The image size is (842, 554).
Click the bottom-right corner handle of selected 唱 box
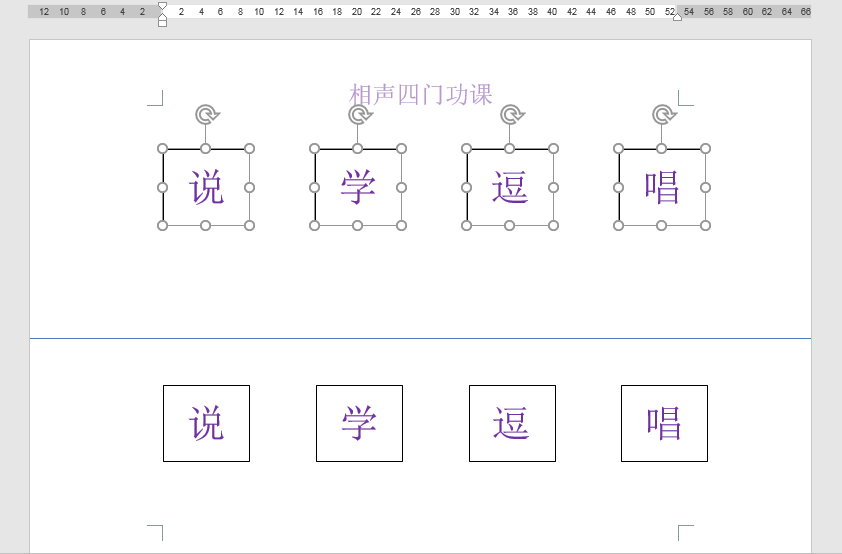point(706,225)
